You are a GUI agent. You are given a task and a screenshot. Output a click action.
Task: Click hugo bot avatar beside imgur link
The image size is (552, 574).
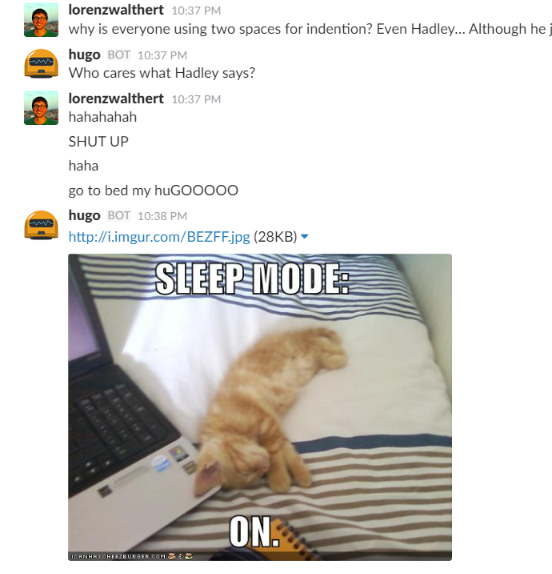41,225
